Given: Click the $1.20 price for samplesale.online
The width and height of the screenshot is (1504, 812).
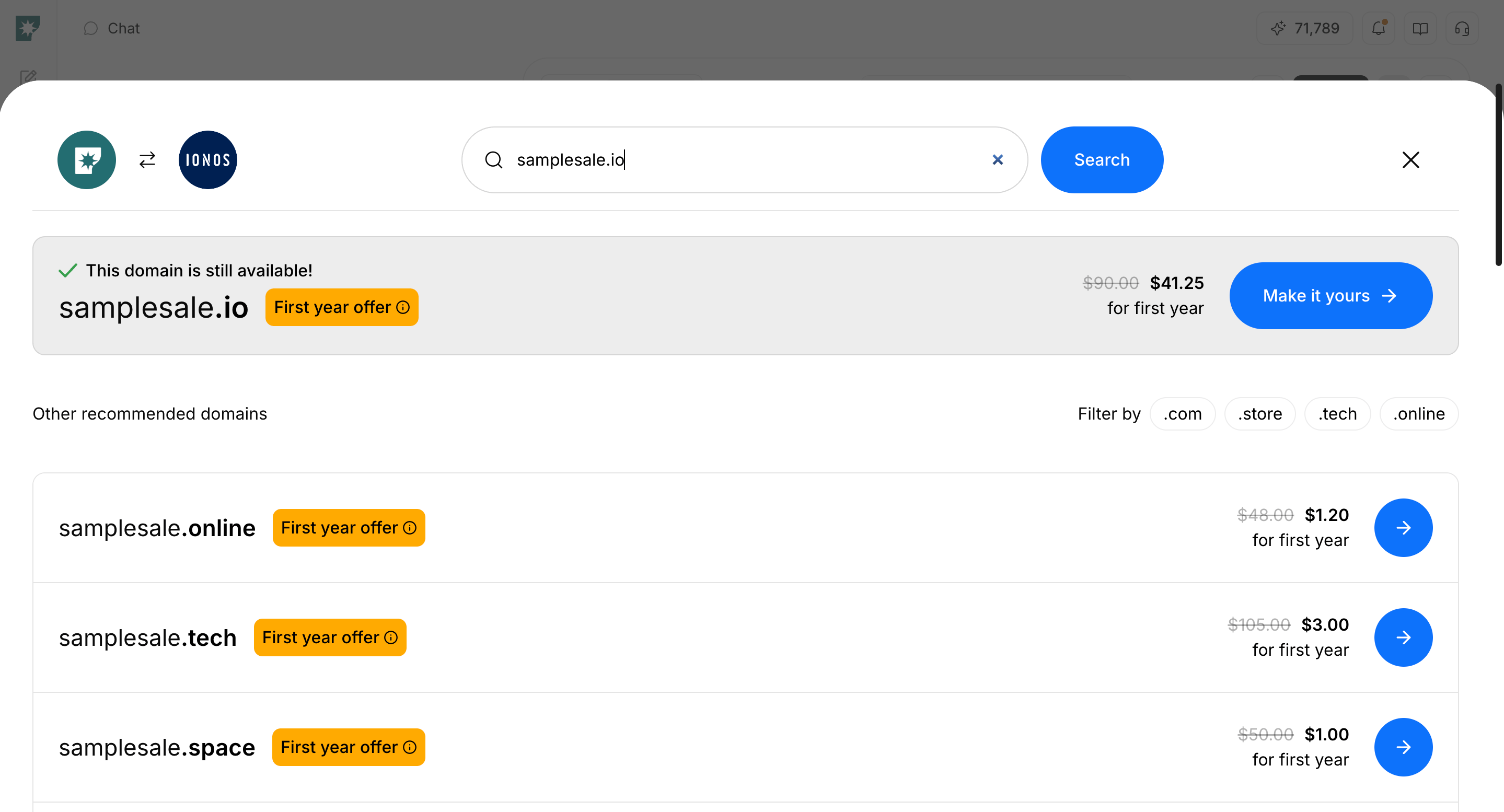Looking at the screenshot, I should coord(1326,515).
